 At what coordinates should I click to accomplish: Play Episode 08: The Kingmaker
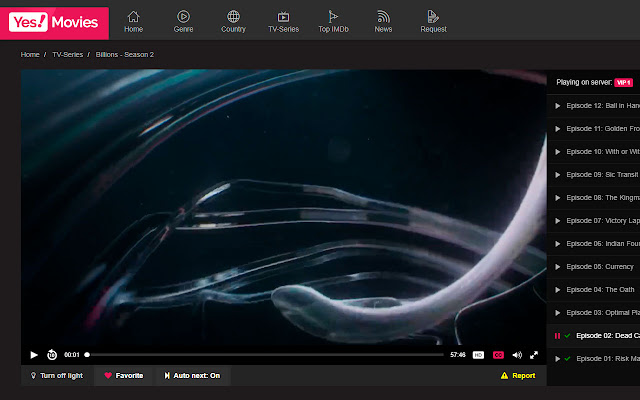point(593,198)
